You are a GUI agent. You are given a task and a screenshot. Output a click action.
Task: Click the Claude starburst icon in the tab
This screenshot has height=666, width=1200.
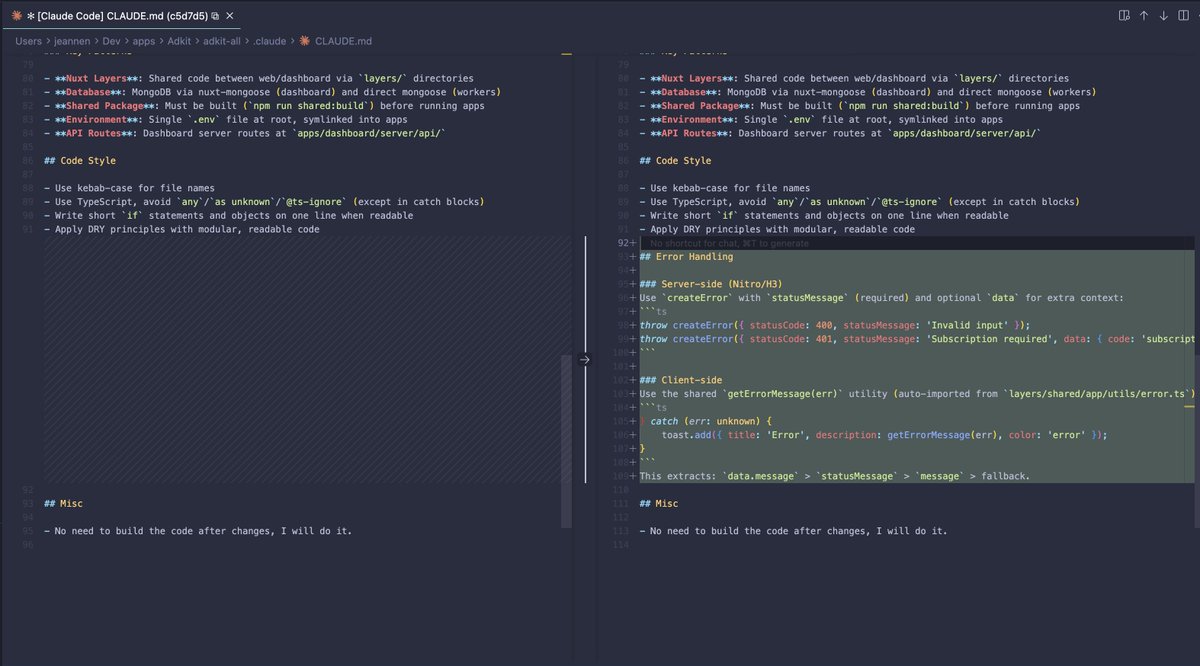click(x=17, y=17)
